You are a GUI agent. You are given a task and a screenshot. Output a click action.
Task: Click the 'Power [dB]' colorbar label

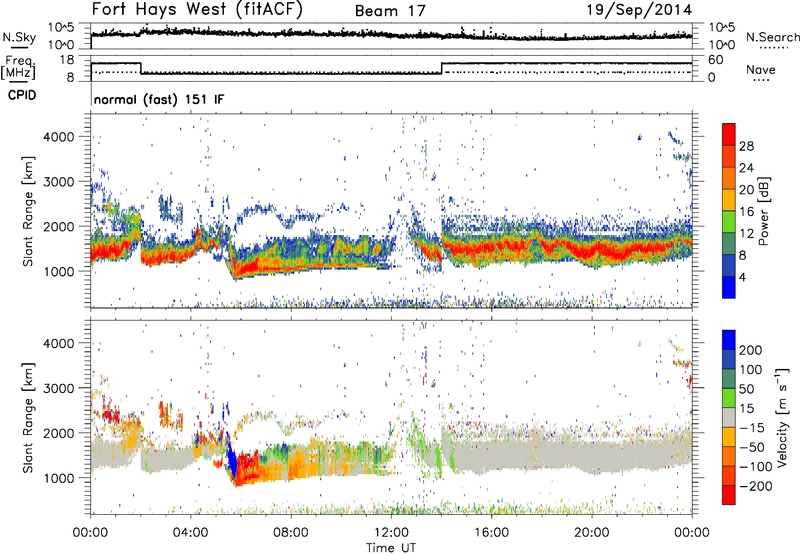pos(763,211)
